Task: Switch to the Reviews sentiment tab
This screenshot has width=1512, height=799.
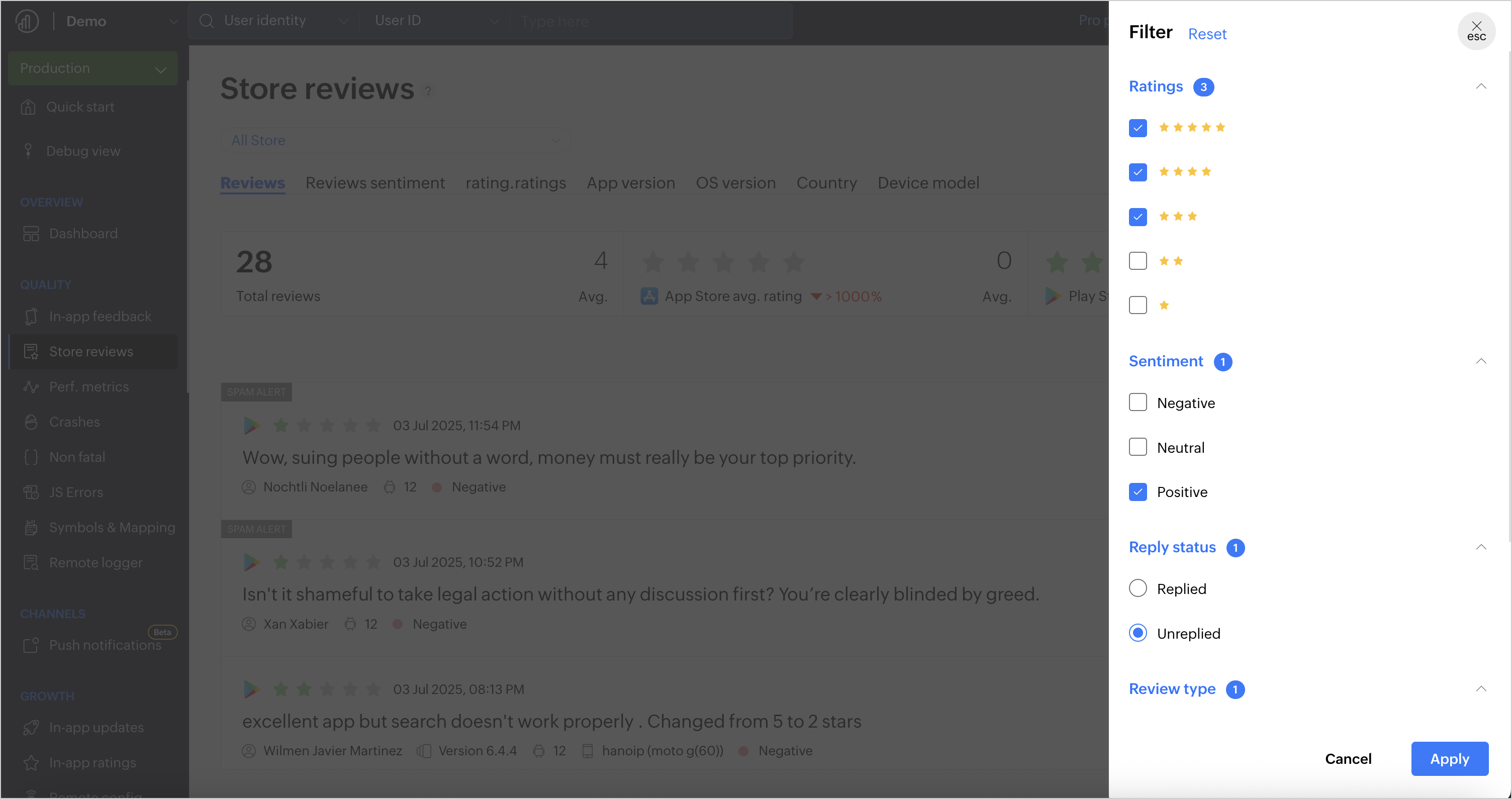Action: click(x=375, y=183)
